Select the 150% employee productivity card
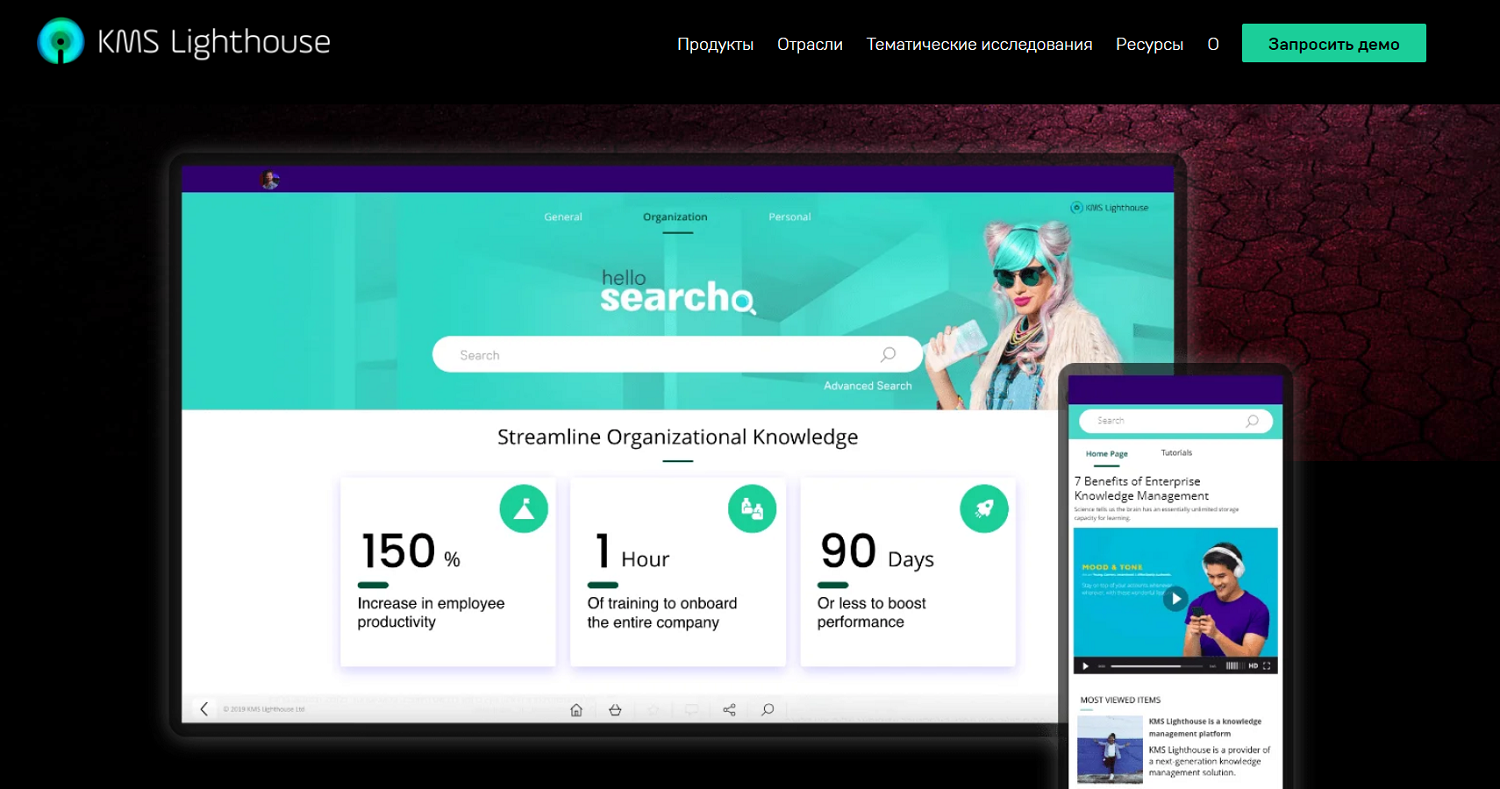The image size is (1500, 789). (448, 572)
